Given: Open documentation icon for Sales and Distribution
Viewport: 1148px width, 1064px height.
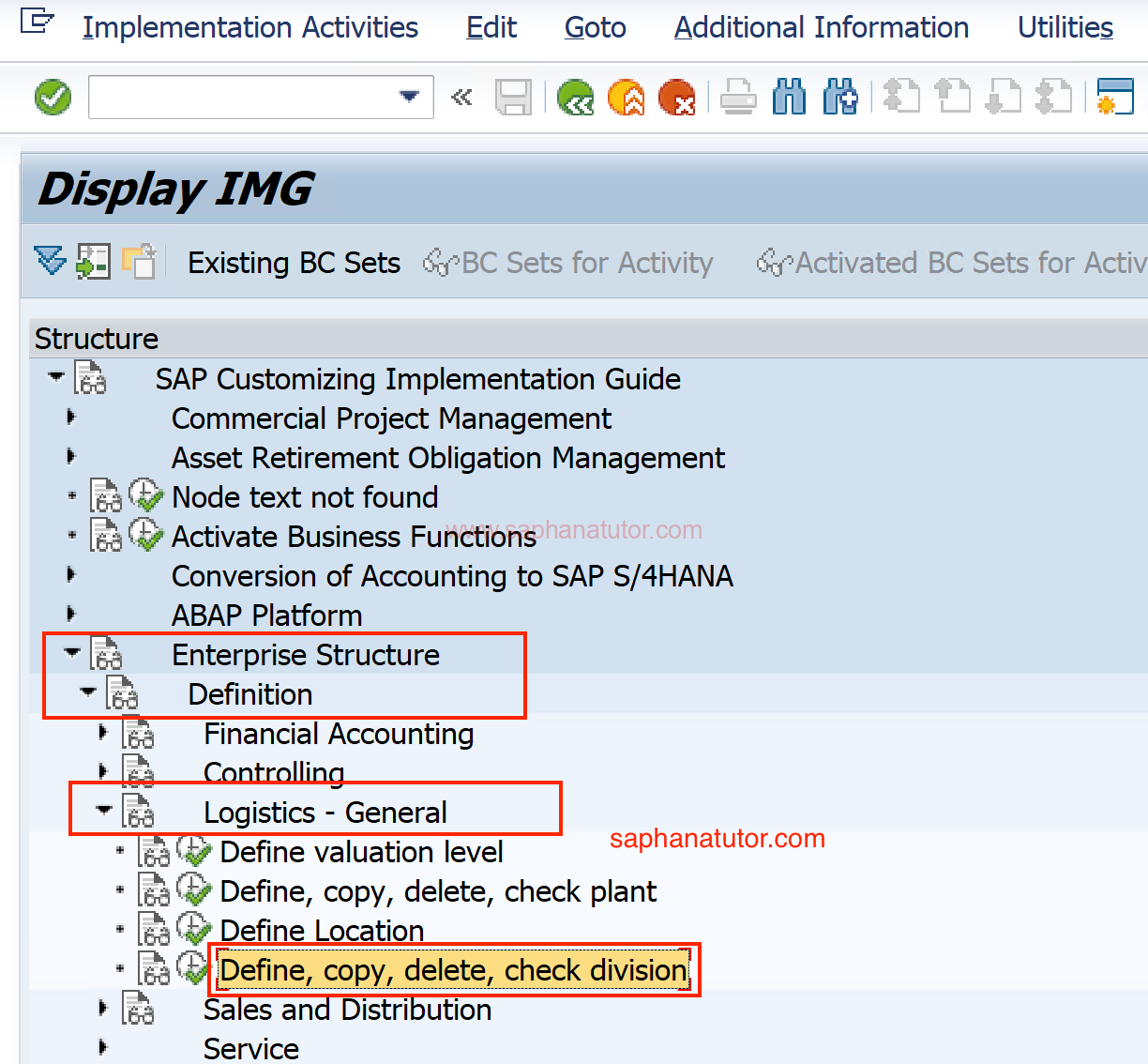Looking at the screenshot, I should [x=138, y=1009].
